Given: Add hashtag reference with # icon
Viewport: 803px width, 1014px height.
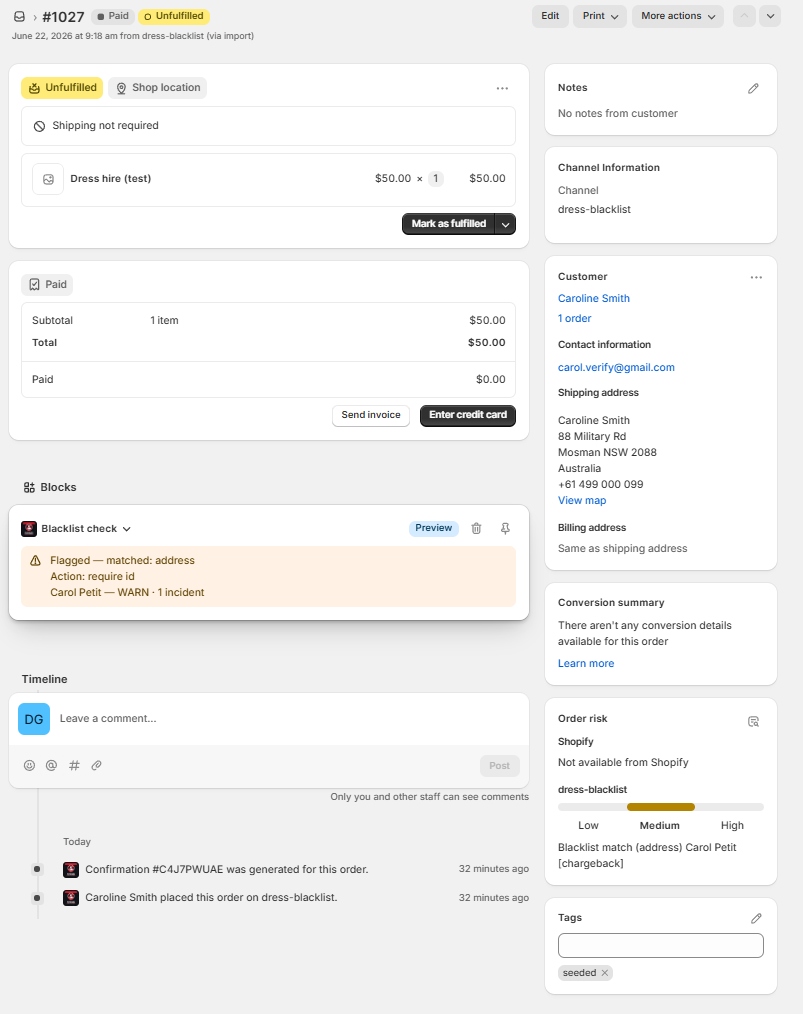Looking at the screenshot, I should point(74,766).
